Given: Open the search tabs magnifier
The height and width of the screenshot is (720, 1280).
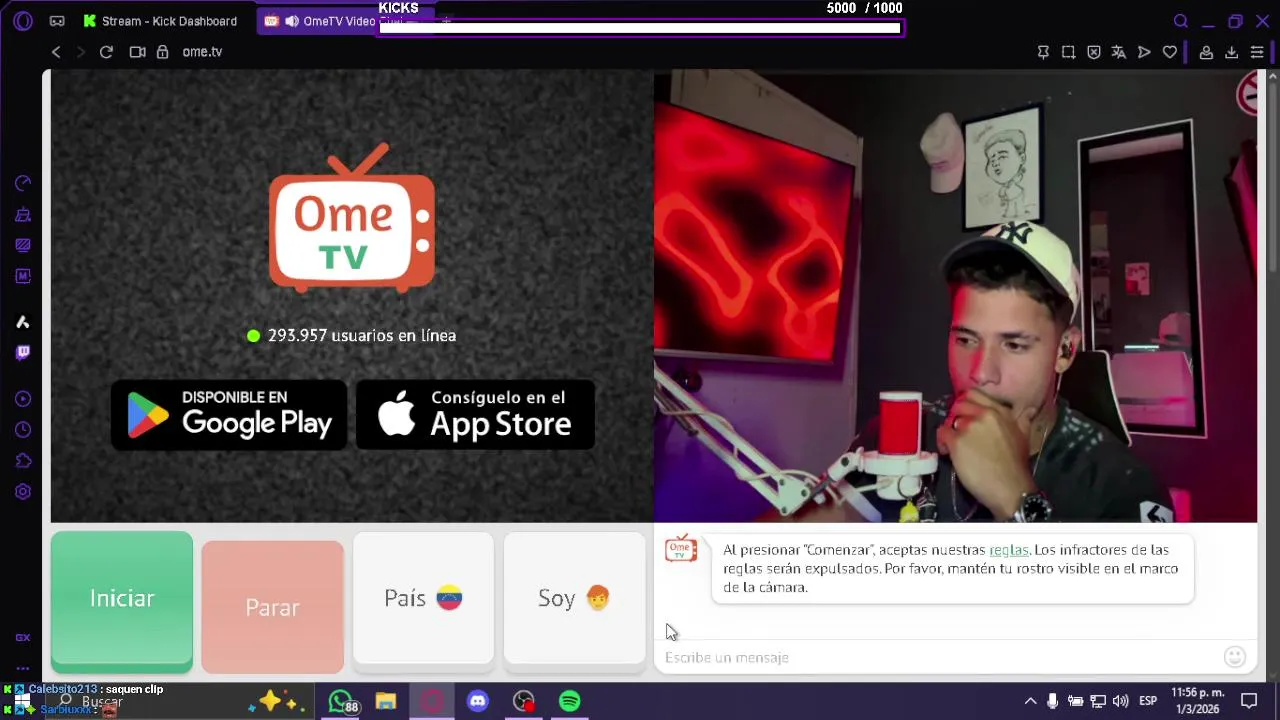Looking at the screenshot, I should tap(1181, 21).
